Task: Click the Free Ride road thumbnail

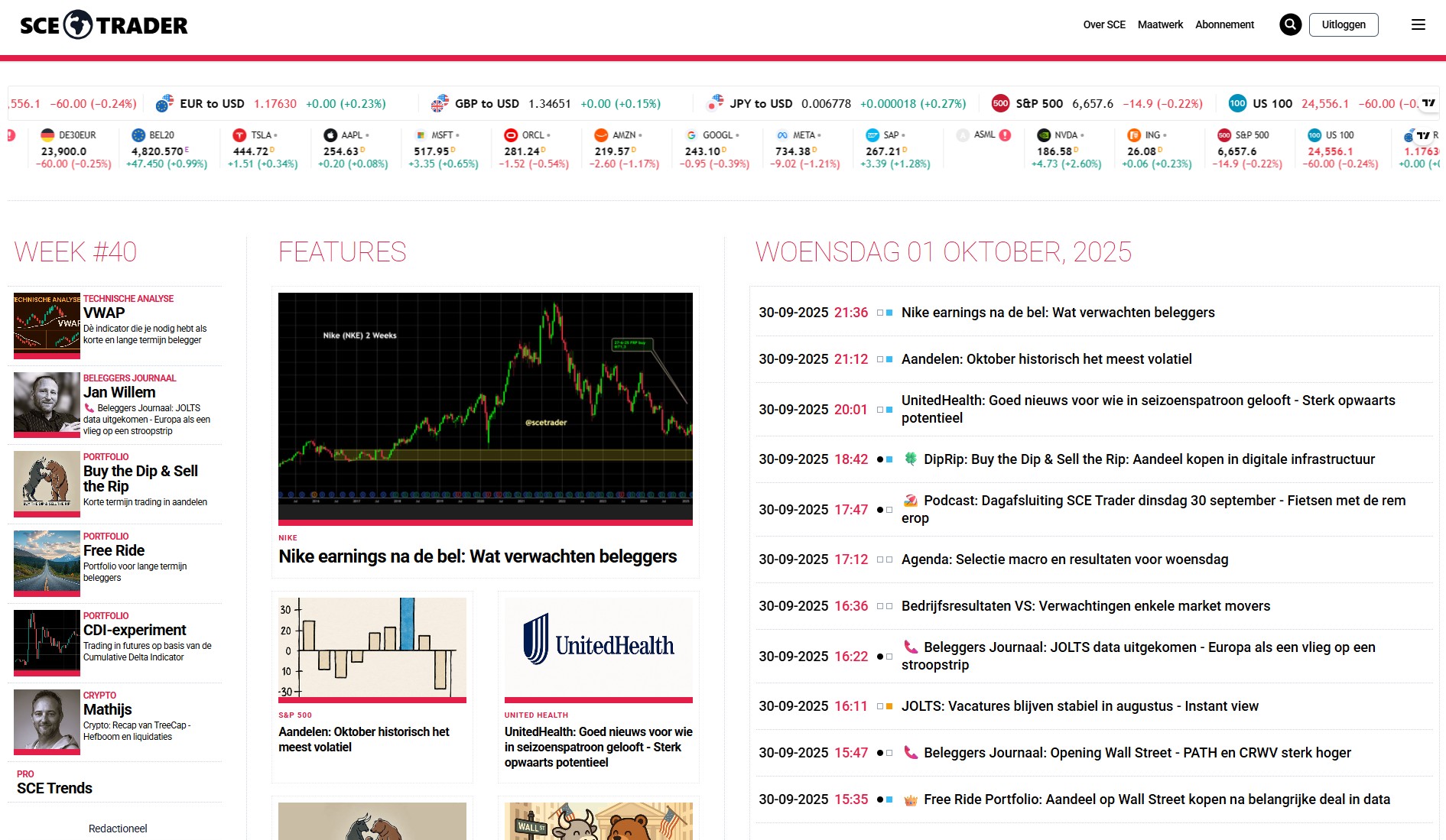Action: [x=47, y=562]
